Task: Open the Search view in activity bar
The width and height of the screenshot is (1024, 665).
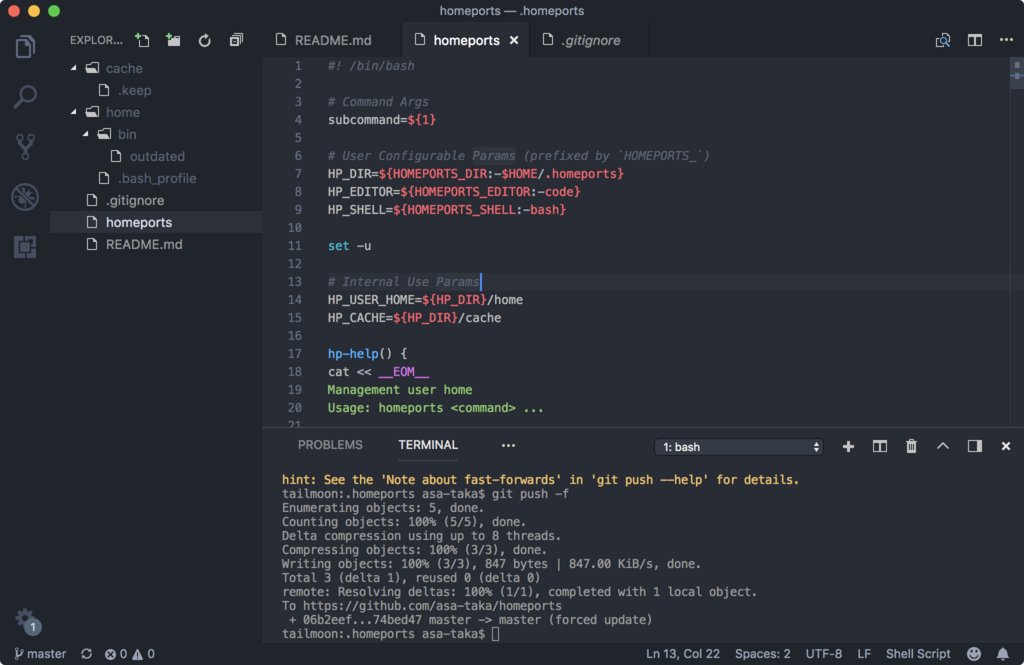Action: point(23,96)
